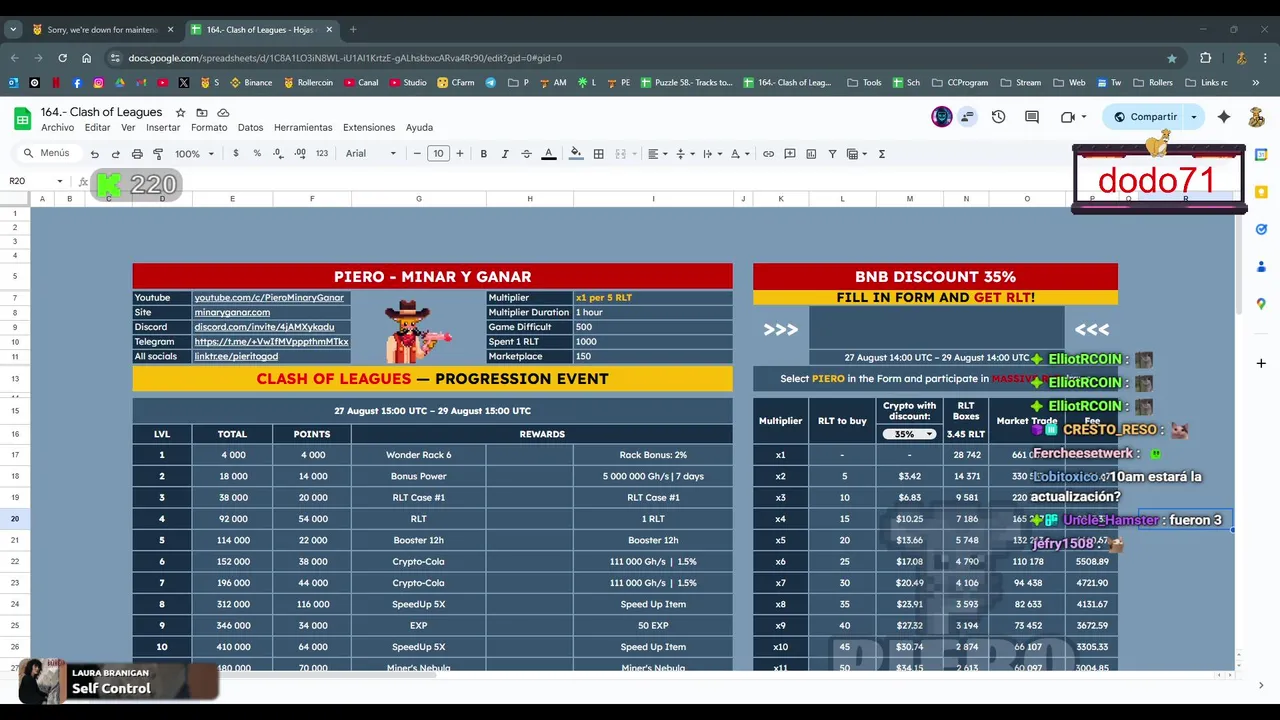Open the Insertar menu

(x=163, y=128)
